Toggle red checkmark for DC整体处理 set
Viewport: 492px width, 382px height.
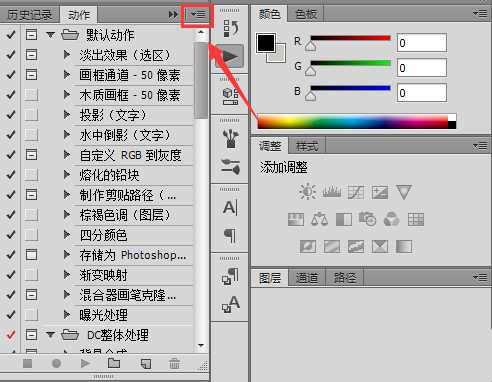11,335
